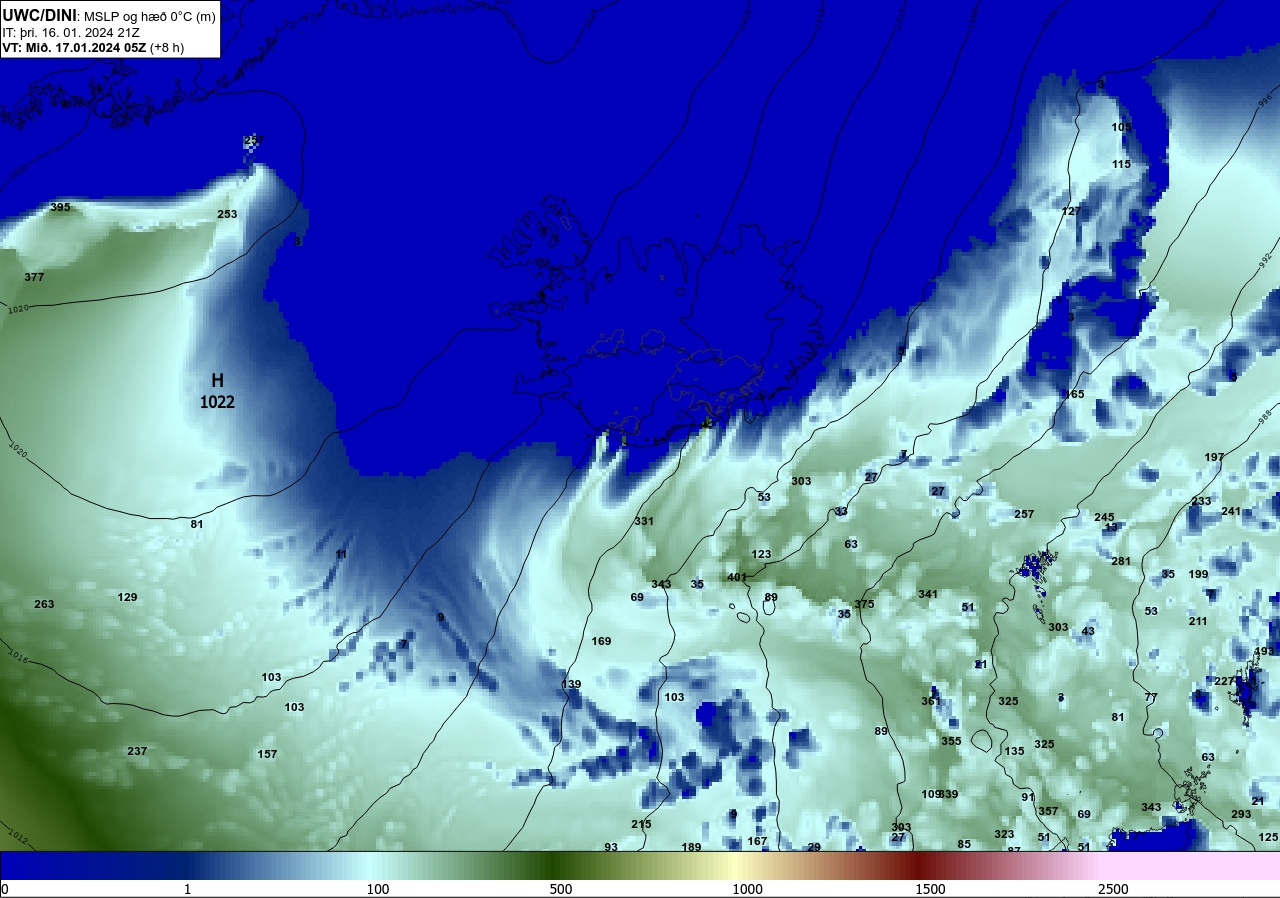This screenshot has width=1280, height=898.
Task: Click the 127 height value
Action: tap(1071, 211)
